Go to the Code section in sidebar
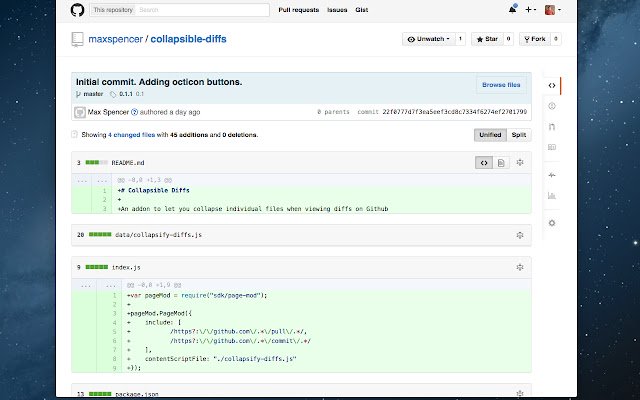Viewport: 640px width, 400px height. 552,86
